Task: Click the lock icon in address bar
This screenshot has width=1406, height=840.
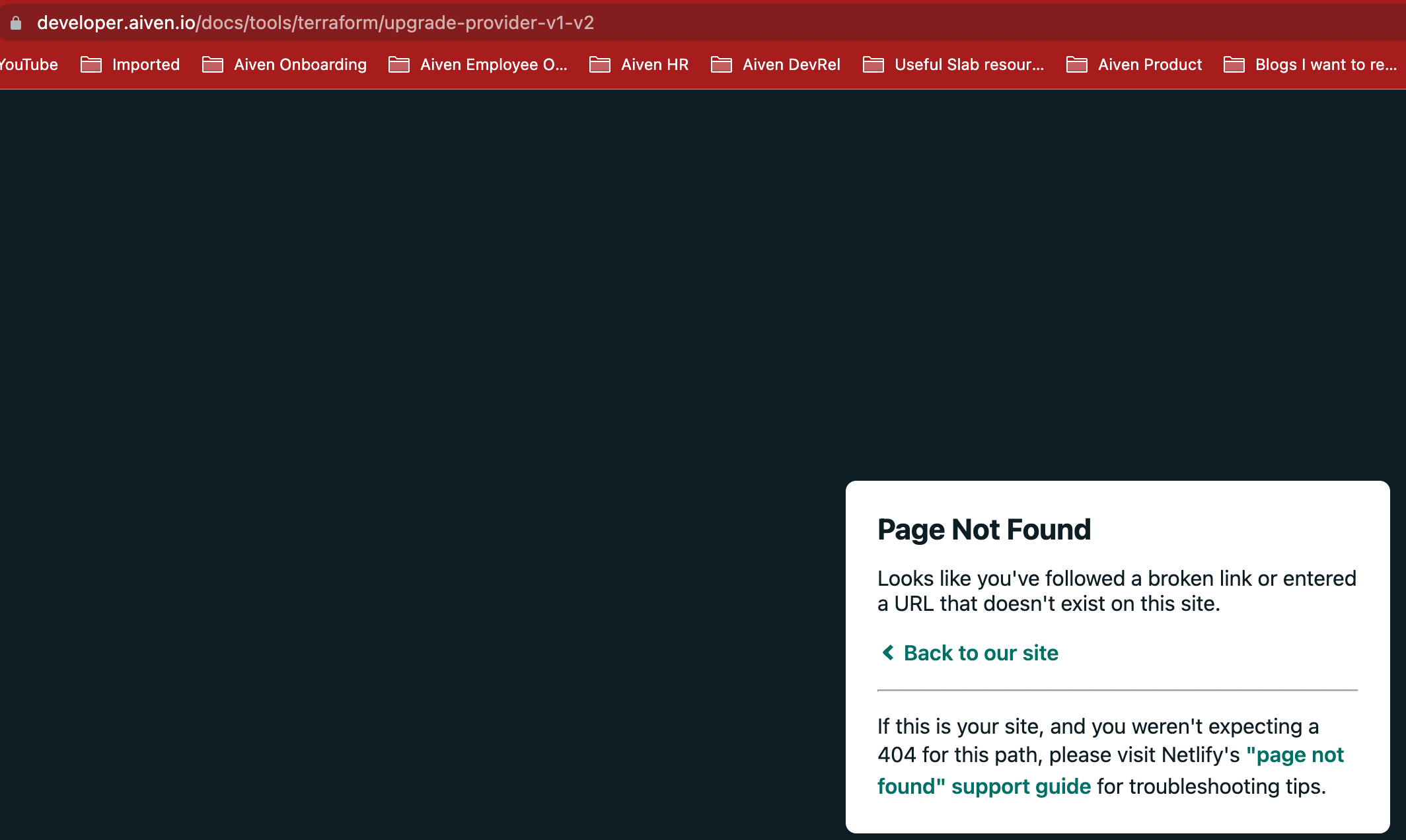Action: coord(16,23)
